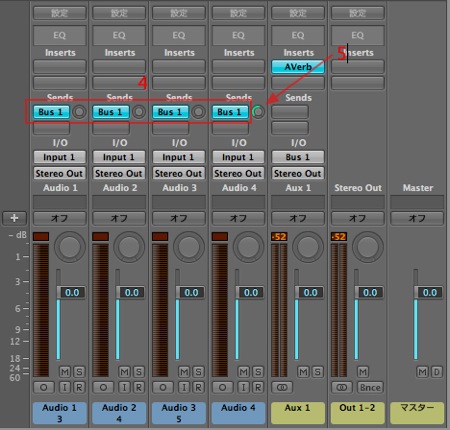
Task: Click volume fader on Audio 3
Action: pos(190,292)
